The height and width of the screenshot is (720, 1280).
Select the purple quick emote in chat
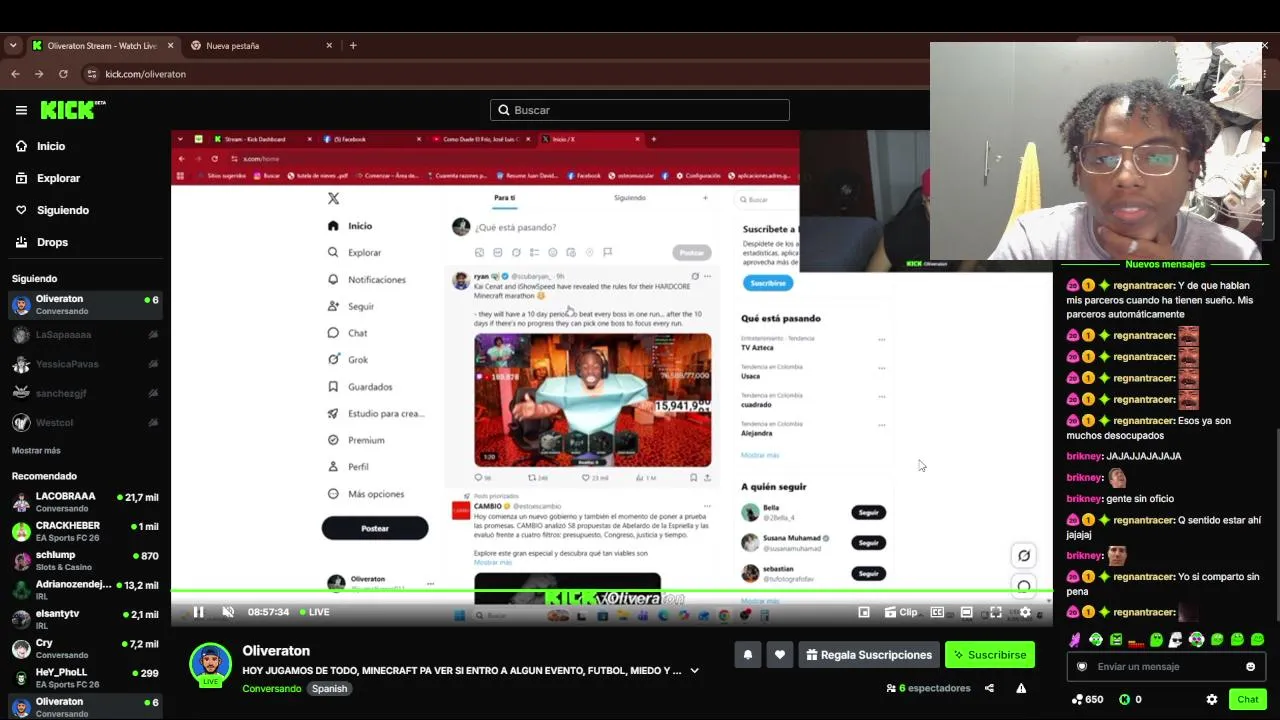[x=1075, y=640]
